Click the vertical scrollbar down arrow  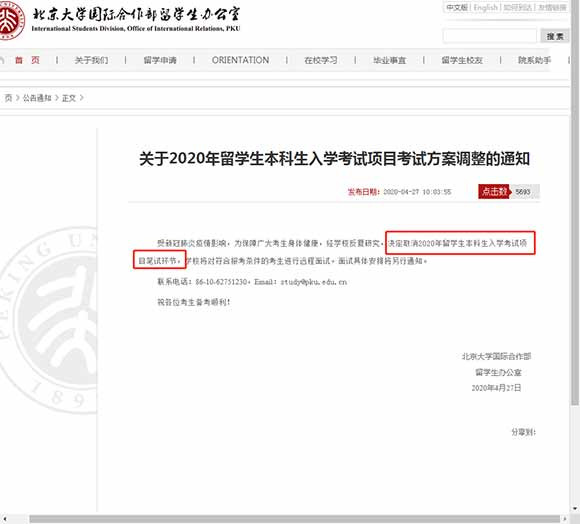(574, 509)
